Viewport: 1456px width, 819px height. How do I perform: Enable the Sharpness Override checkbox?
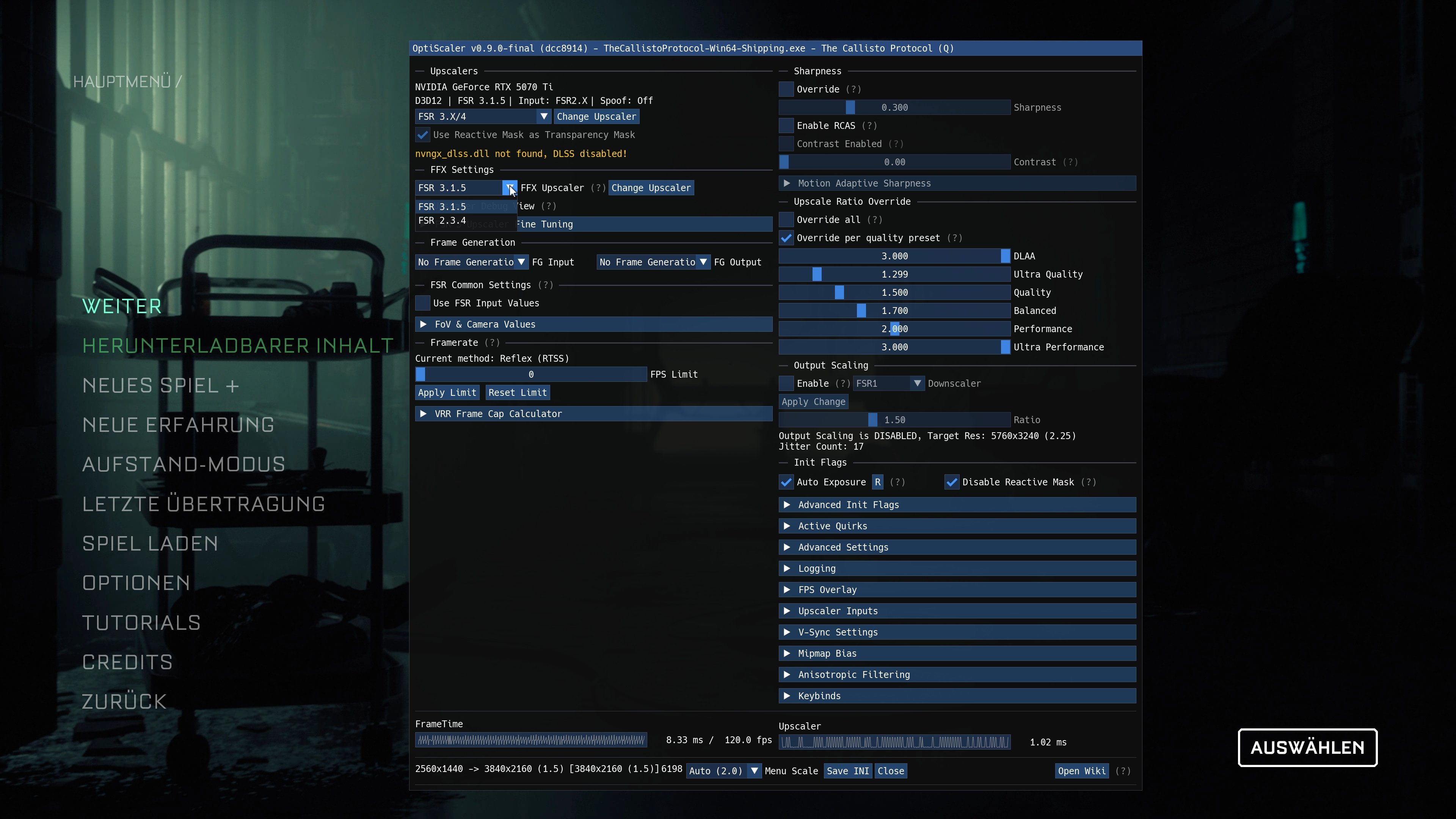coord(786,89)
